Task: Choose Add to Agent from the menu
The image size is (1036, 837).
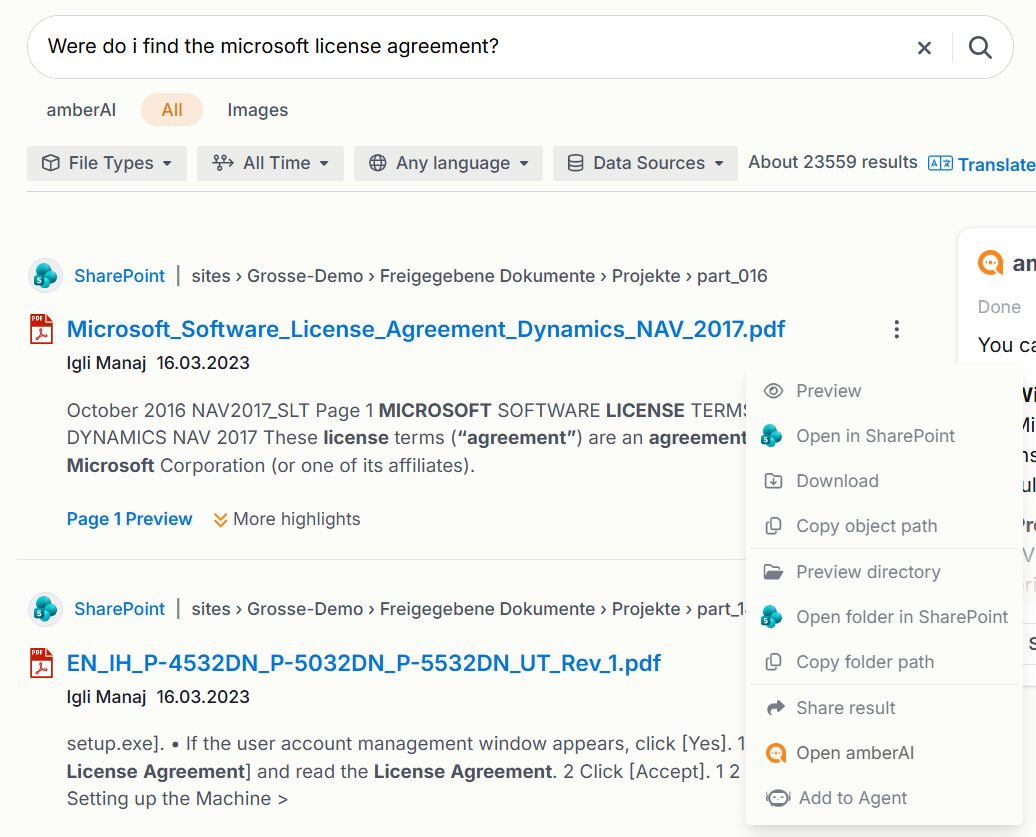Action: coord(884,798)
